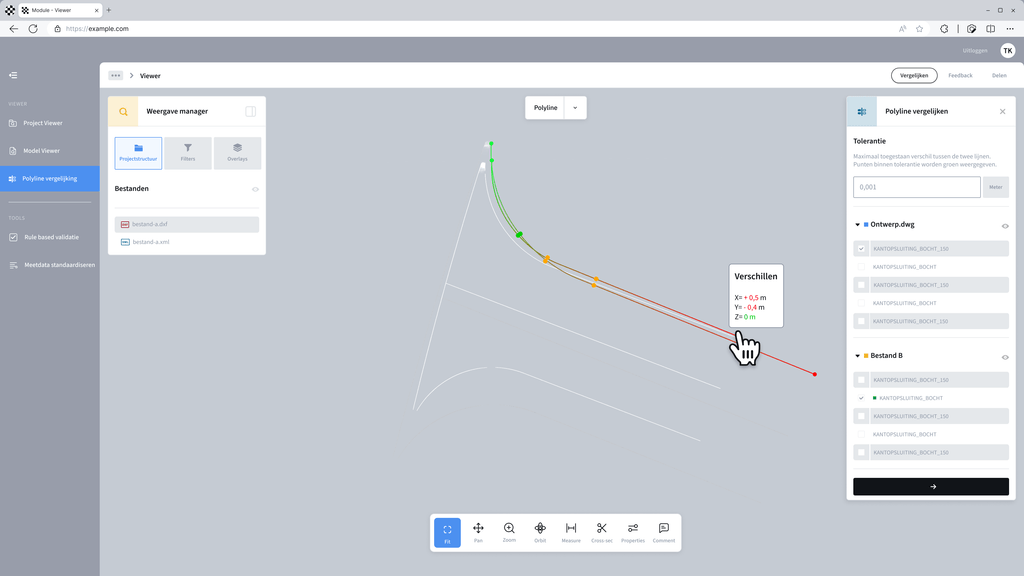Viewport: 1024px width, 576px height.
Task: Collapse the Bestand B group
Action: (857, 356)
